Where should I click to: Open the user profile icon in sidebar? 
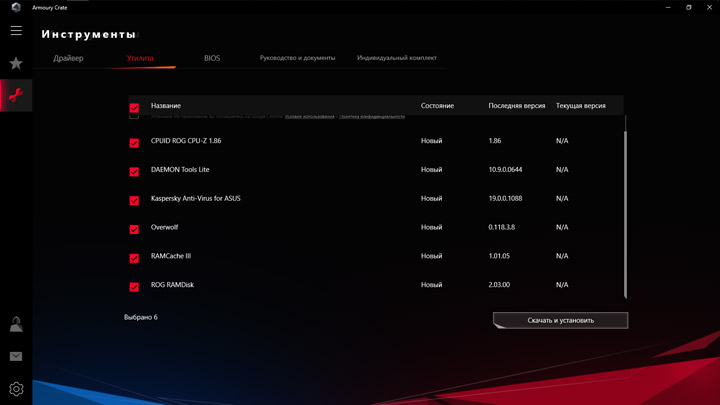click(16, 324)
